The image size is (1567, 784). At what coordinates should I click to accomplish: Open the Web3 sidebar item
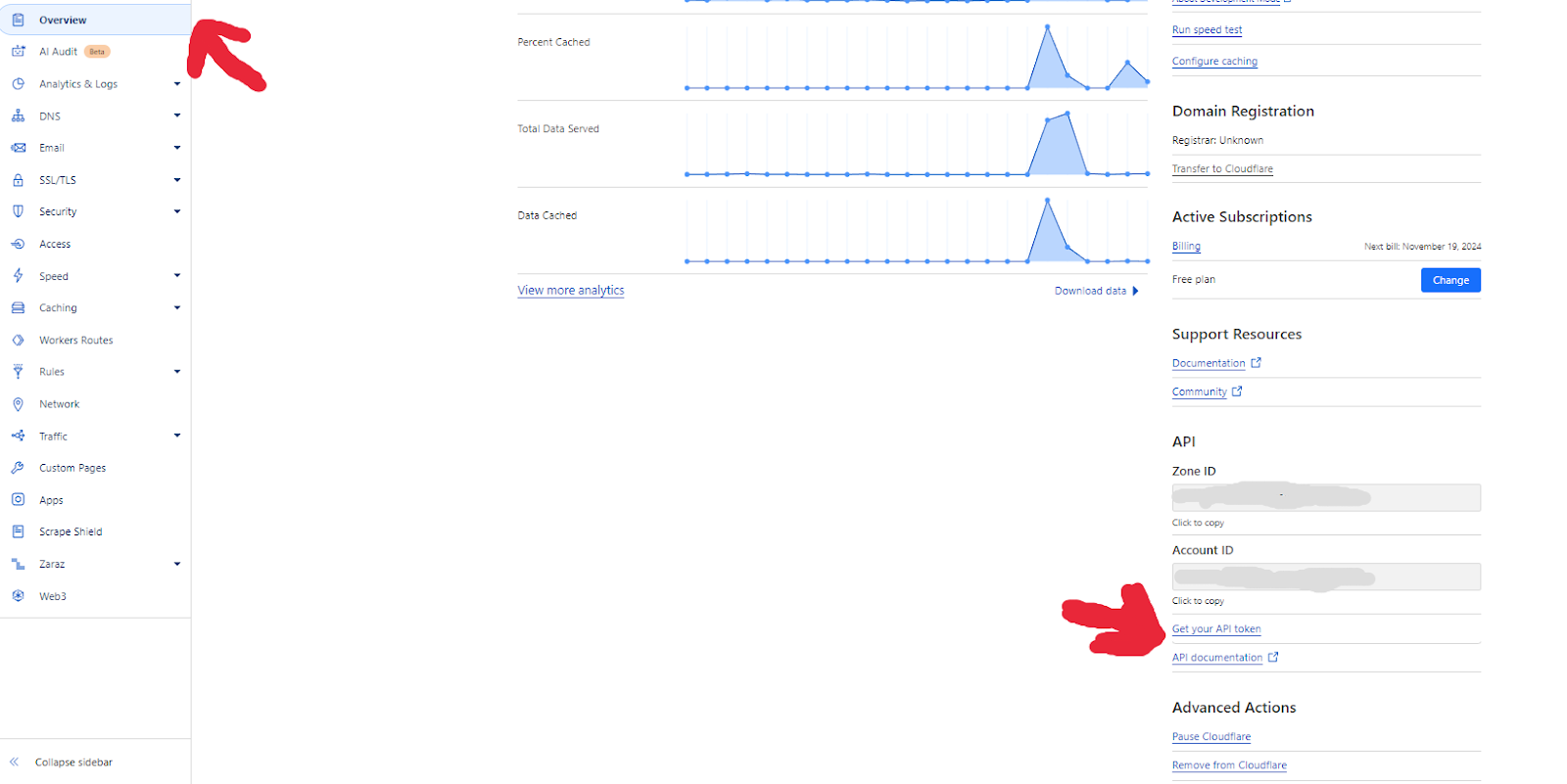click(95, 596)
